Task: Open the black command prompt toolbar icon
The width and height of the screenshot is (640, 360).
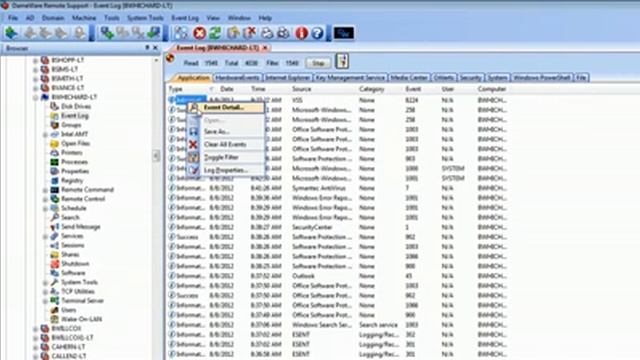Action: point(344,33)
